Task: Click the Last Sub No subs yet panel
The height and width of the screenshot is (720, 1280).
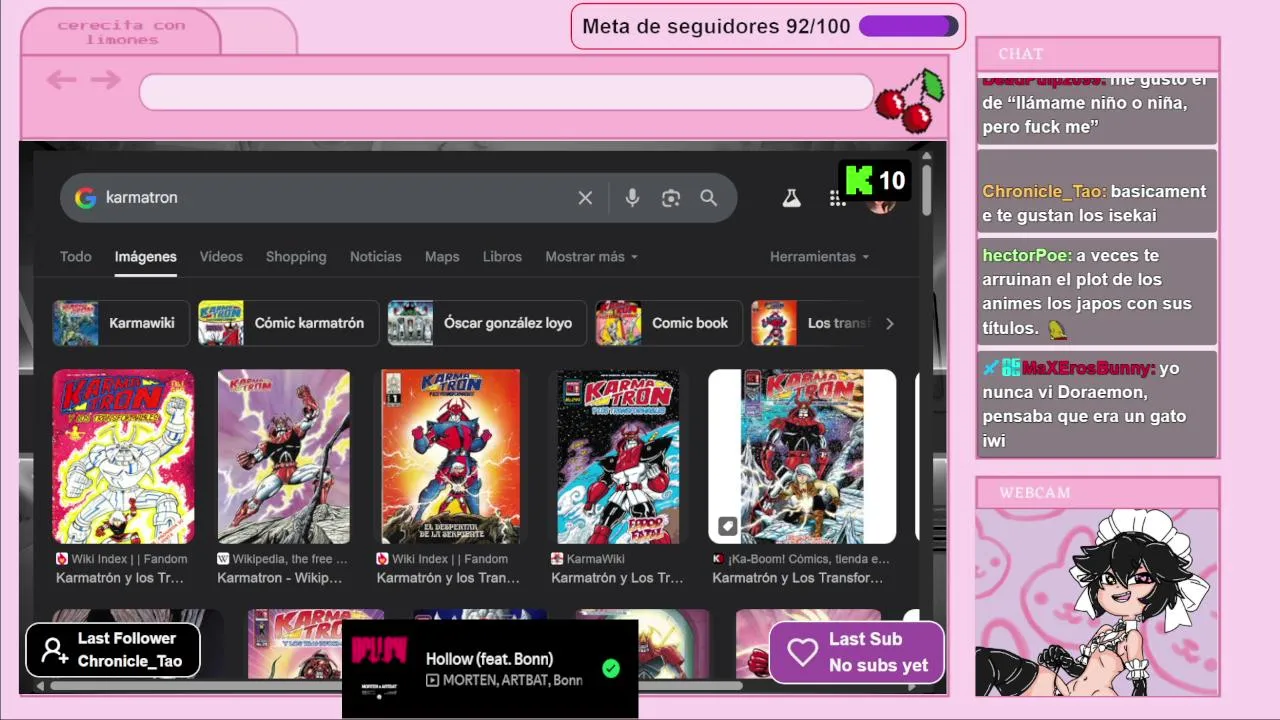Action: click(857, 652)
